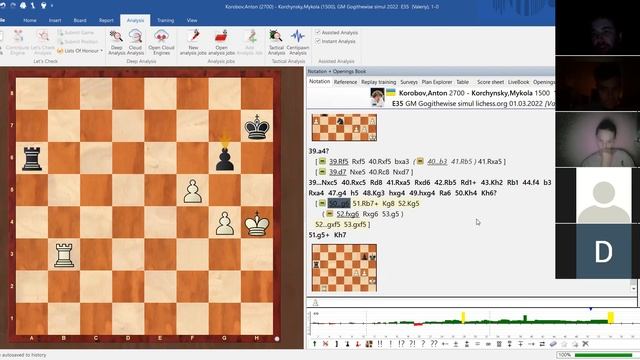Viewport: 640px width, 360px height.
Task: Click highlighted move 50...g6 in notation
Action: click(339, 203)
